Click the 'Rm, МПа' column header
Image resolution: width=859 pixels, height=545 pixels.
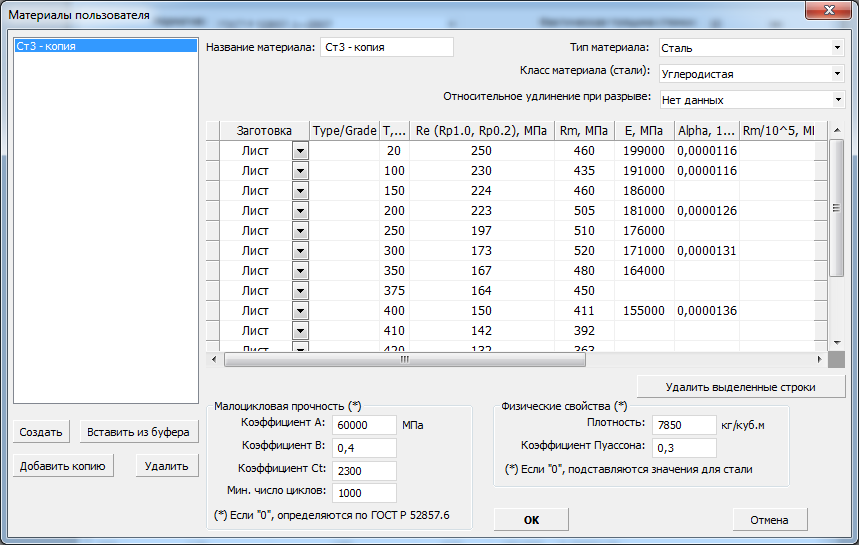(584, 131)
